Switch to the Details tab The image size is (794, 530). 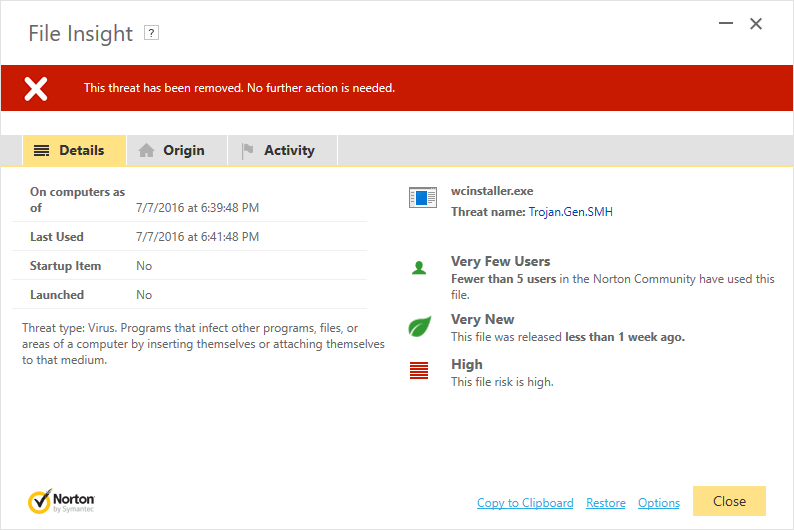(x=74, y=151)
